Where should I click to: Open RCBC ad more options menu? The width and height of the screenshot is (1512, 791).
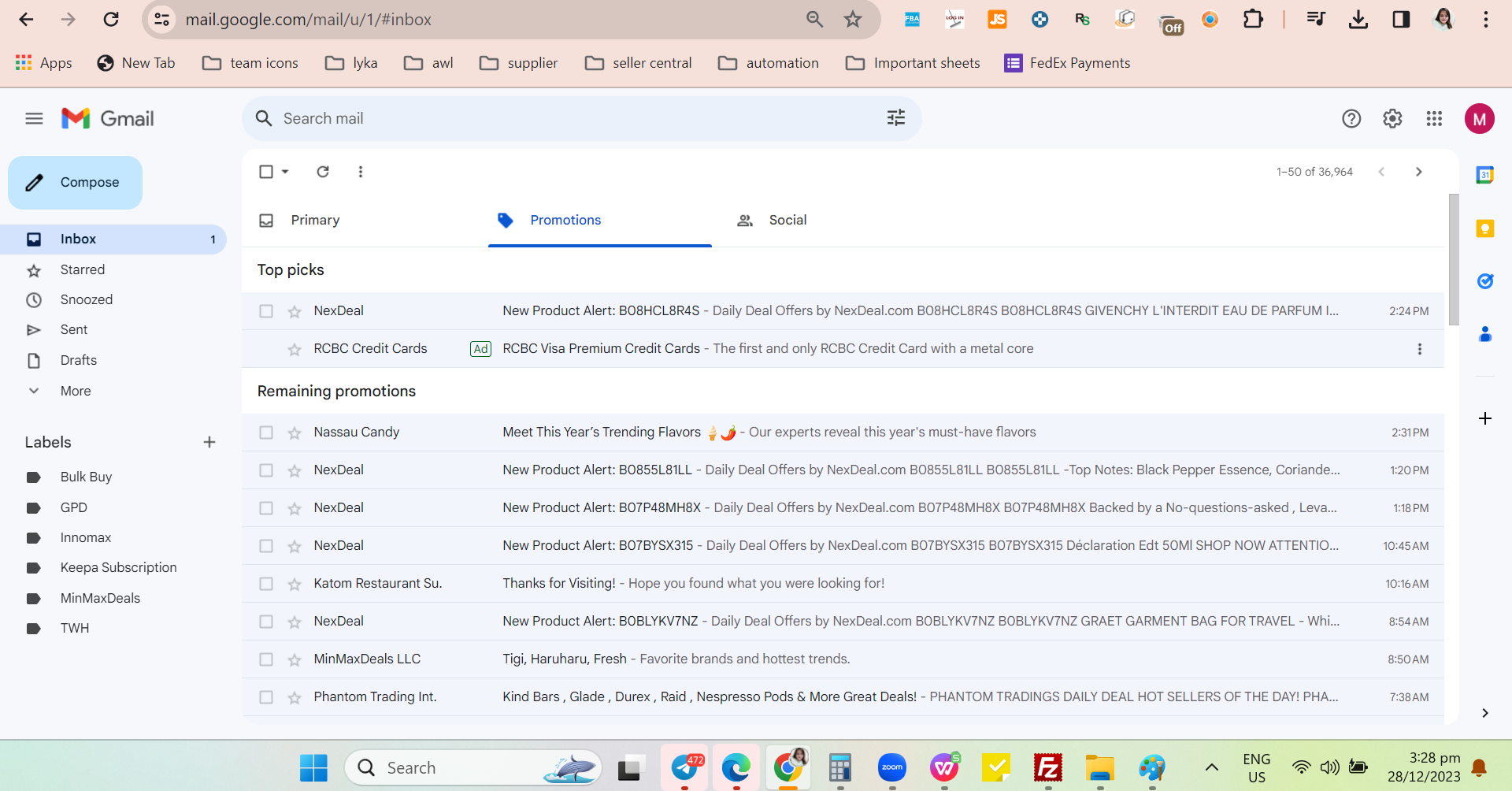(1420, 349)
